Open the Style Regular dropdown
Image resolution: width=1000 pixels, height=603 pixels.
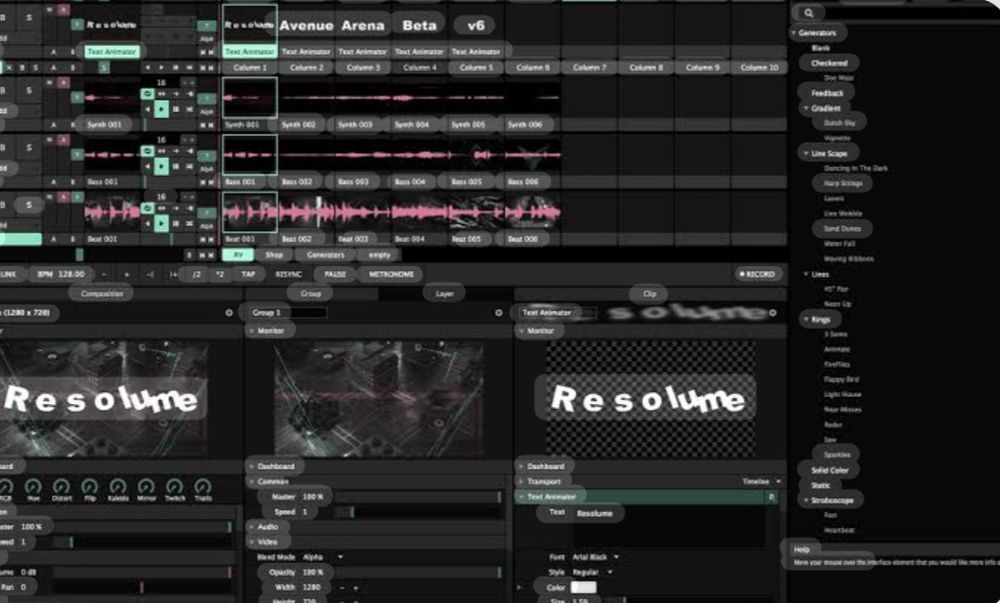[592, 572]
